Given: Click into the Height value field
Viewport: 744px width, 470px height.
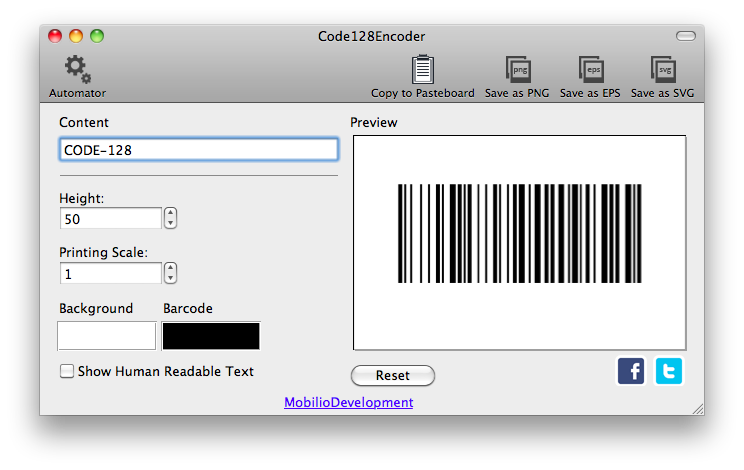Looking at the screenshot, I should (111, 219).
